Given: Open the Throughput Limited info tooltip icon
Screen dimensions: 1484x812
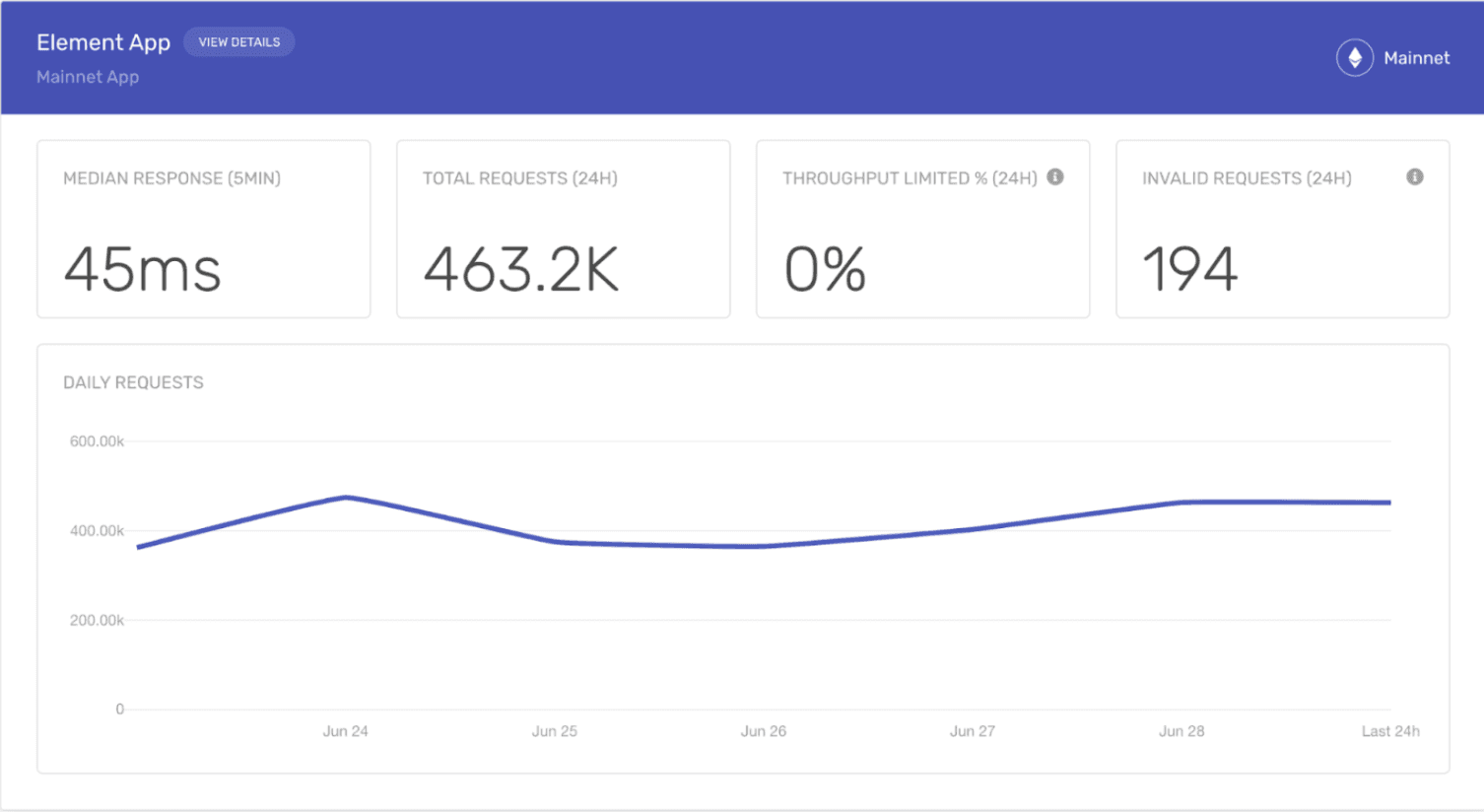Looking at the screenshot, I should tap(1054, 177).
